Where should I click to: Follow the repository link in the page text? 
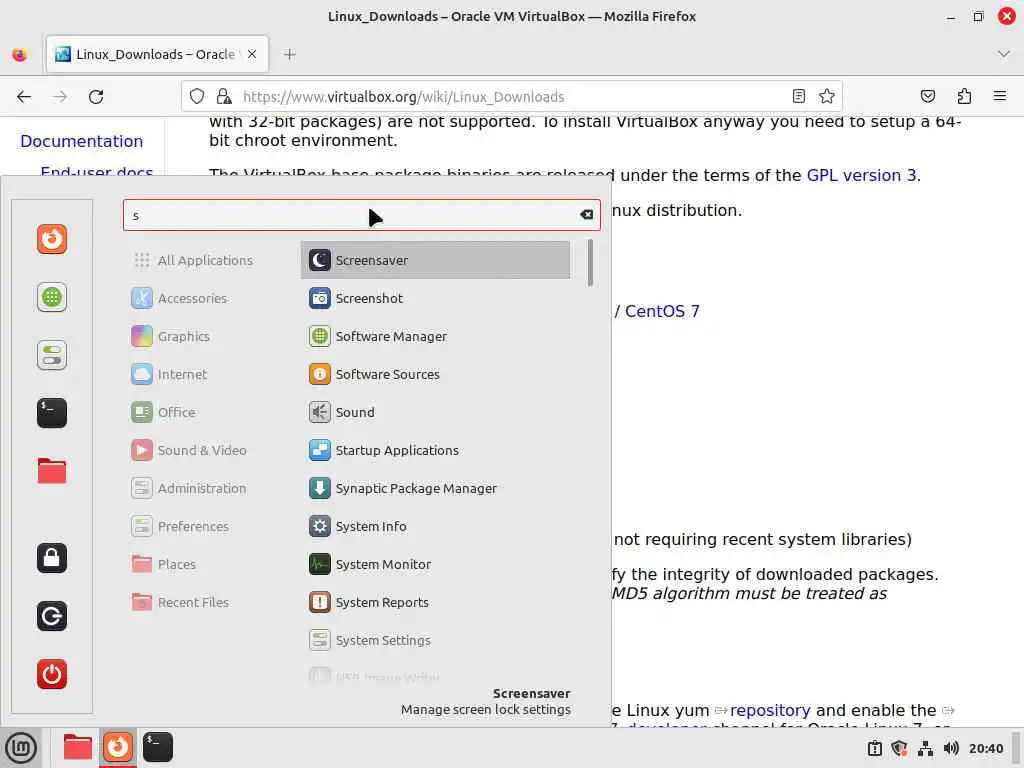click(770, 711)
